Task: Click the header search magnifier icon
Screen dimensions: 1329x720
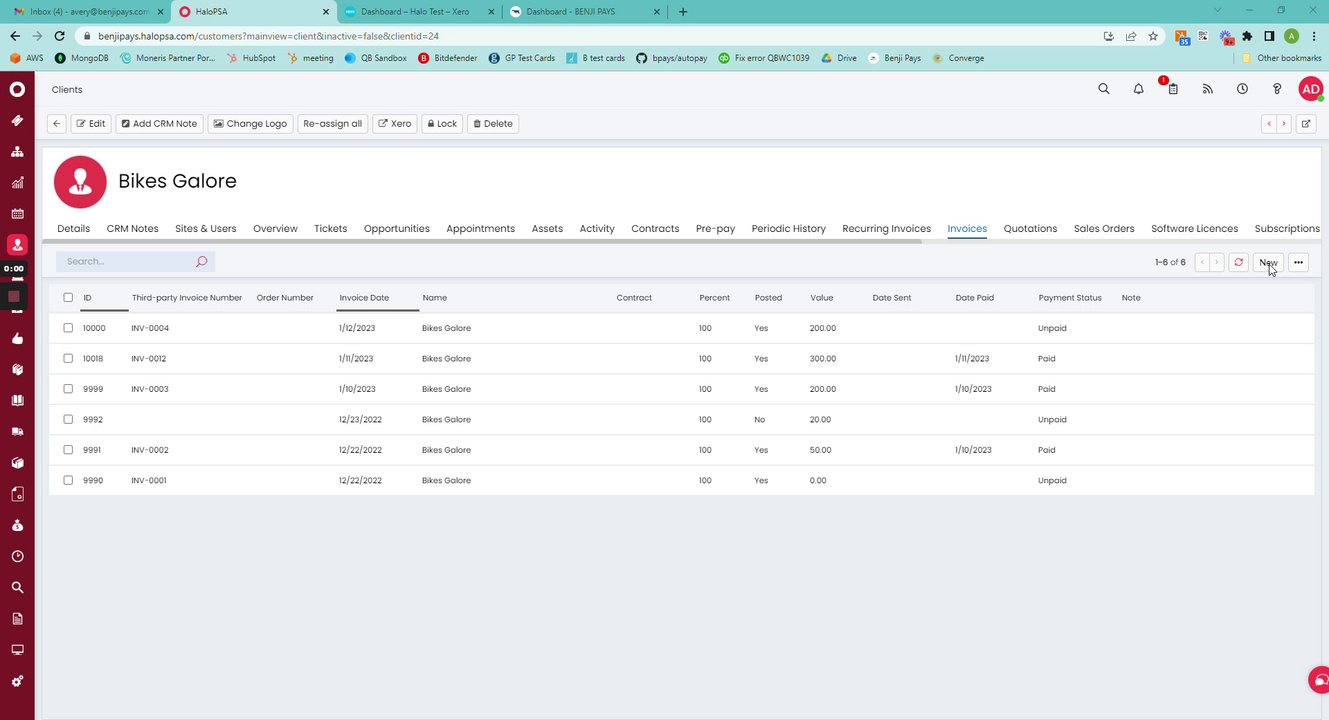Action: point(1104,89)
